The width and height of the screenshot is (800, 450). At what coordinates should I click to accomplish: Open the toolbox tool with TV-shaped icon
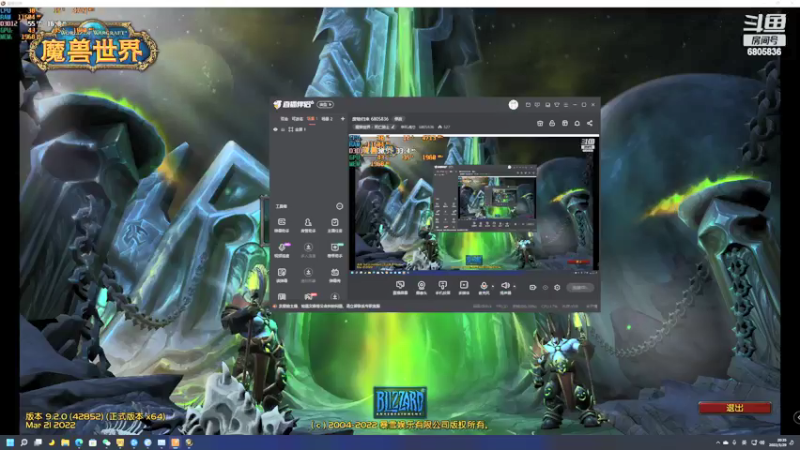335,274
